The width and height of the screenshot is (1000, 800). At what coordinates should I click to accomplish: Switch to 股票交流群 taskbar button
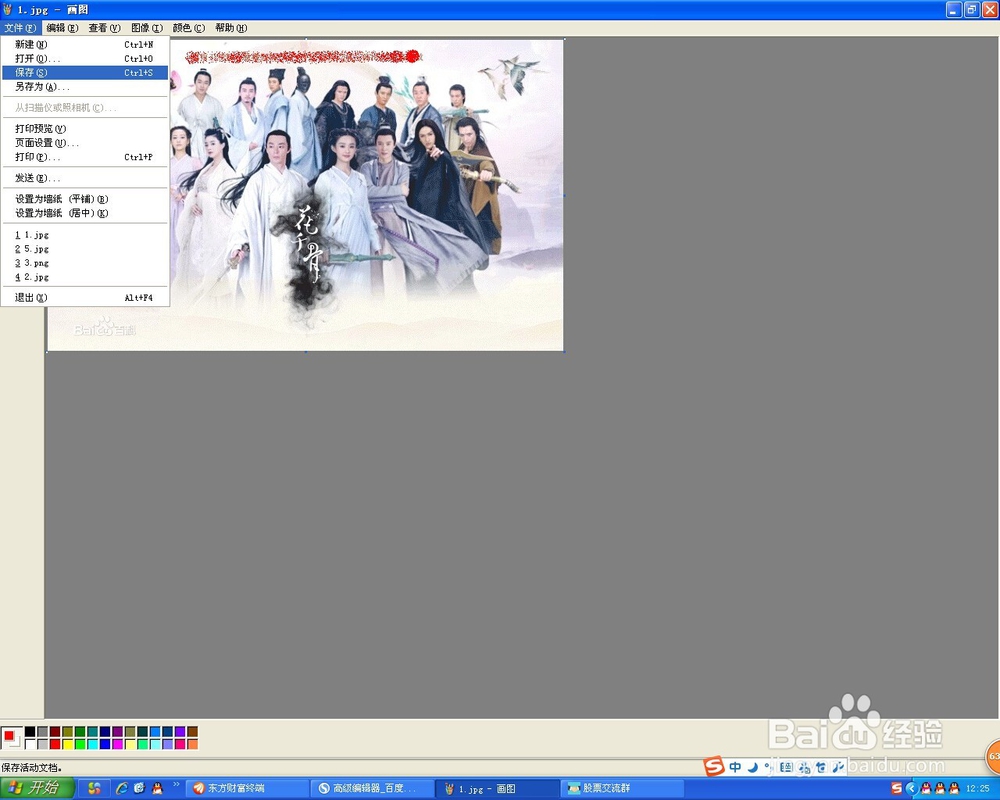click(x=623, y=789)
